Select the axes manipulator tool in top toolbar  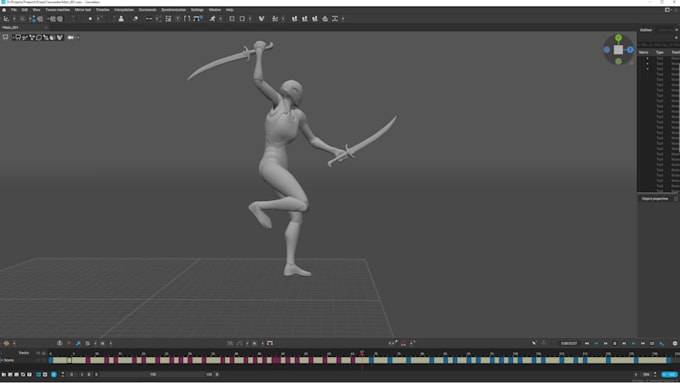click(6, 19)
